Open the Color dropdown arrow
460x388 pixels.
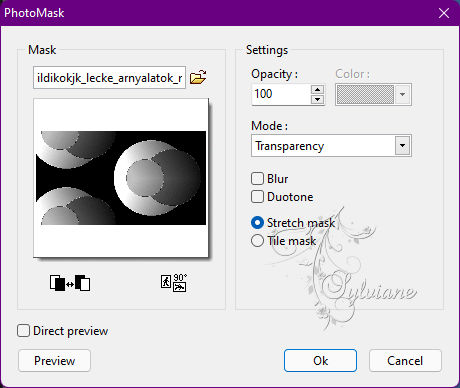pyautogui.click(x=402, y=94)
